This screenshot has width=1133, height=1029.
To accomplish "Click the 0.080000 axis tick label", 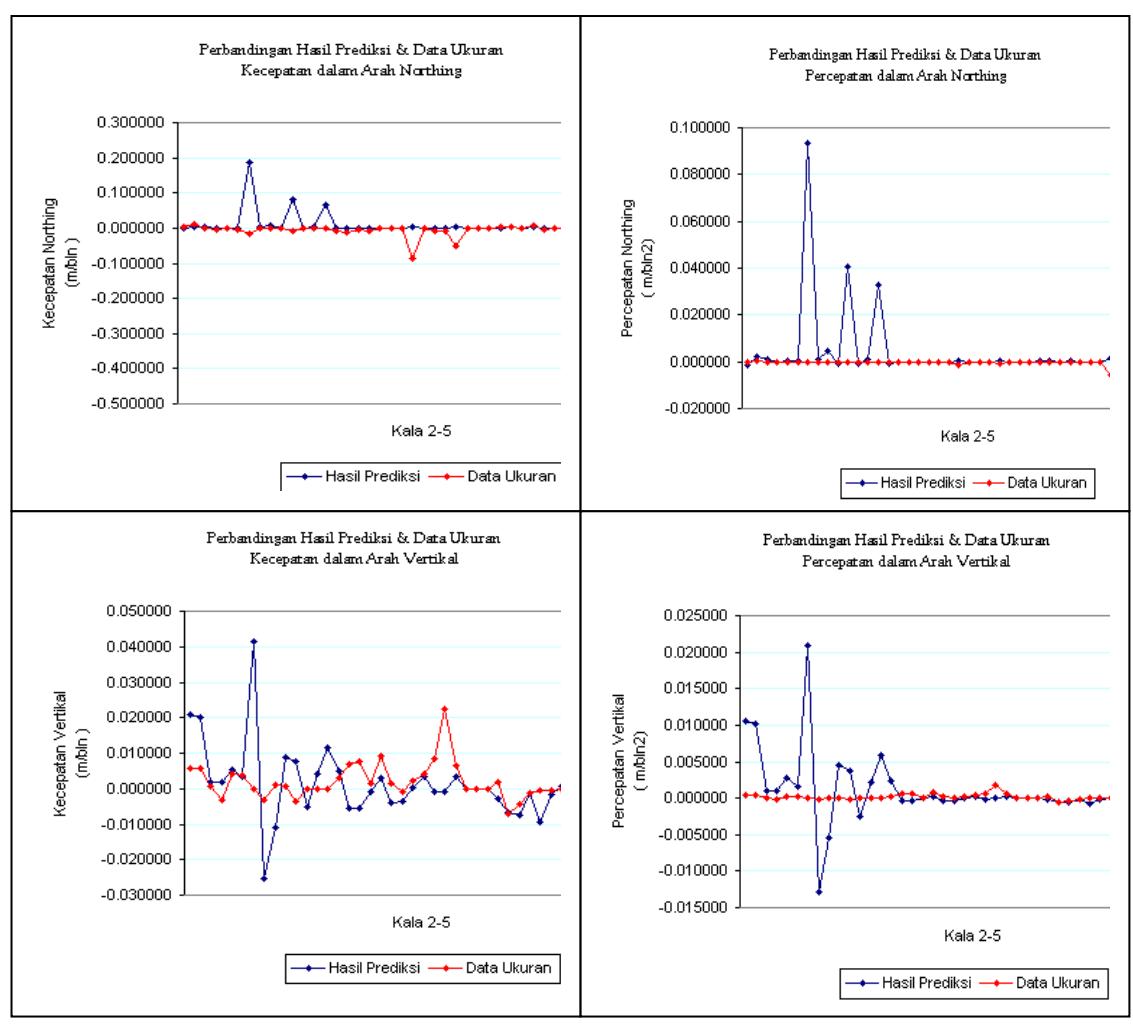I will tap(700, 174).
